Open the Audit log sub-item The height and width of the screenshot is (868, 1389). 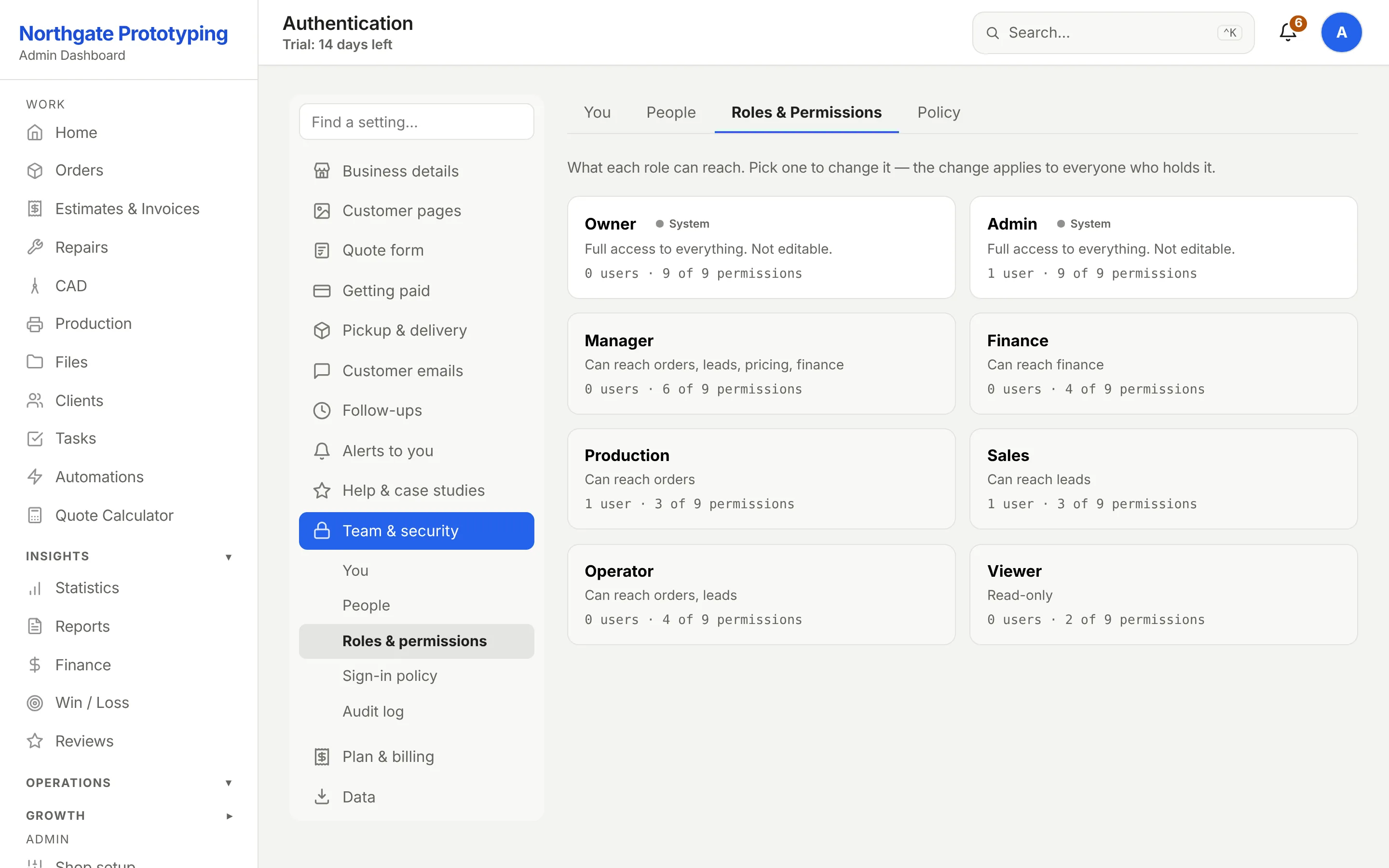417,711
